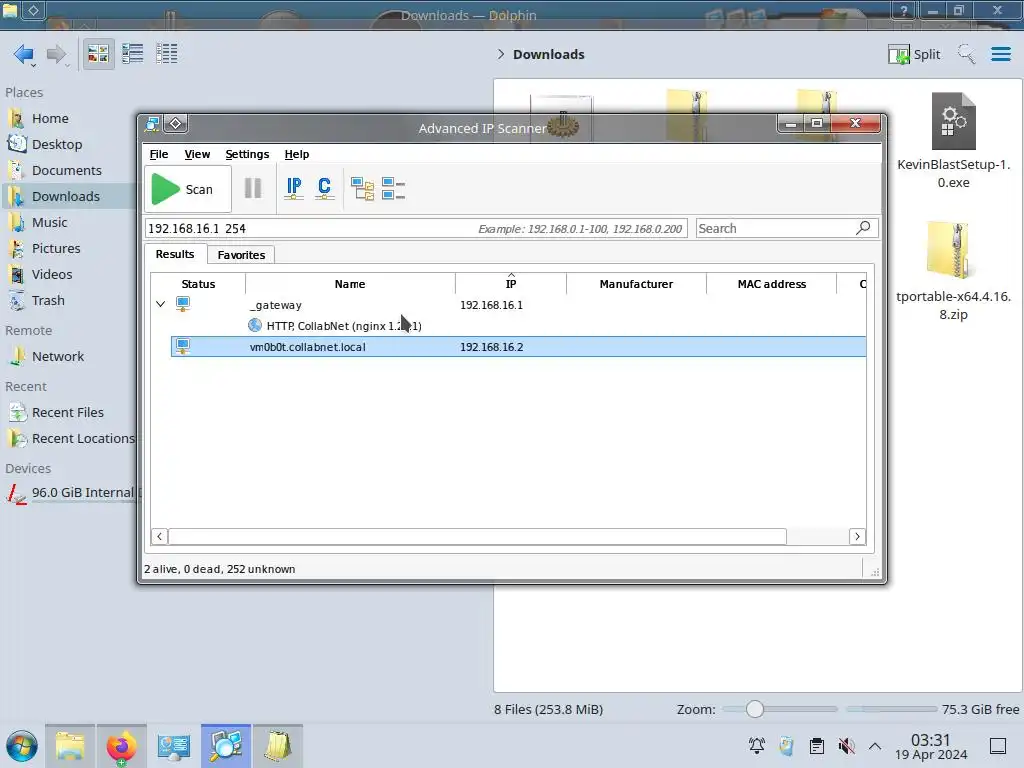This screenshot has height=768, width=1024.
Task: Click IP address 192.168.16.2 cell
Action: pos(491,347)
